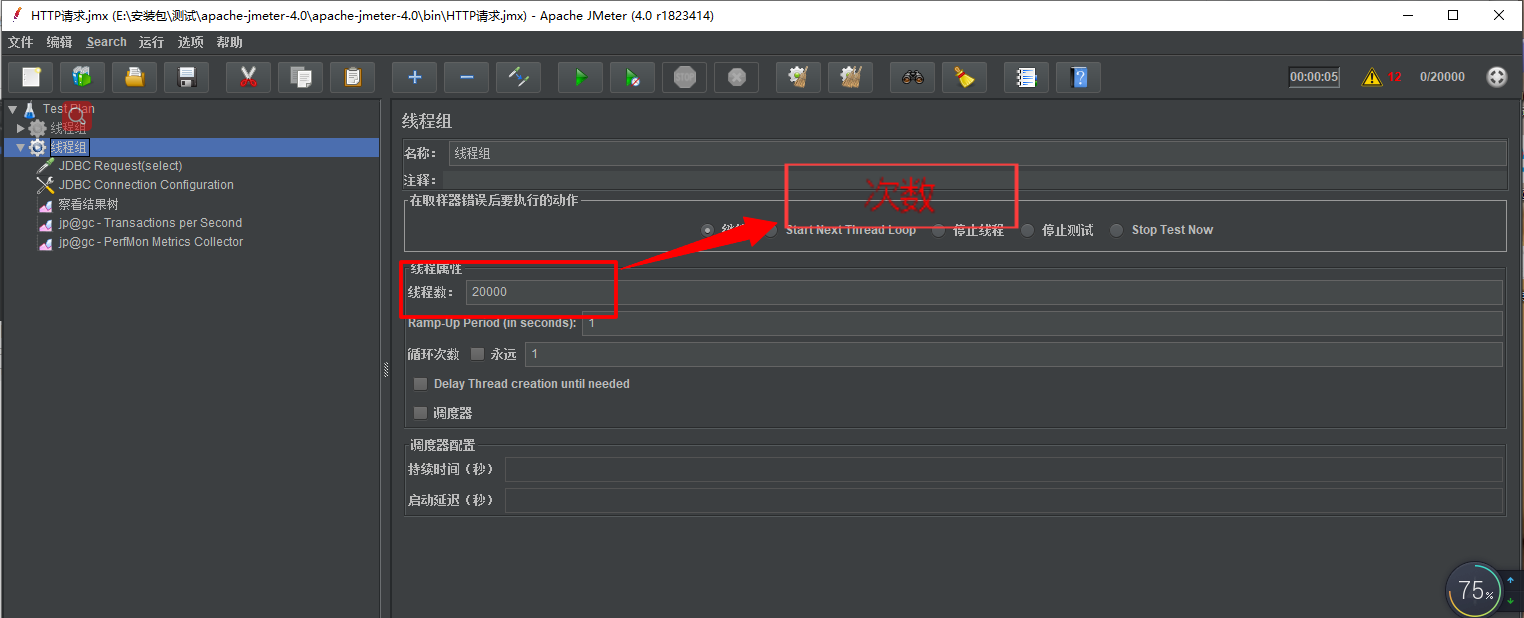Click Start no pauses icon
Viewport: 1524px width, 618px height.
[x=632, y=77]
